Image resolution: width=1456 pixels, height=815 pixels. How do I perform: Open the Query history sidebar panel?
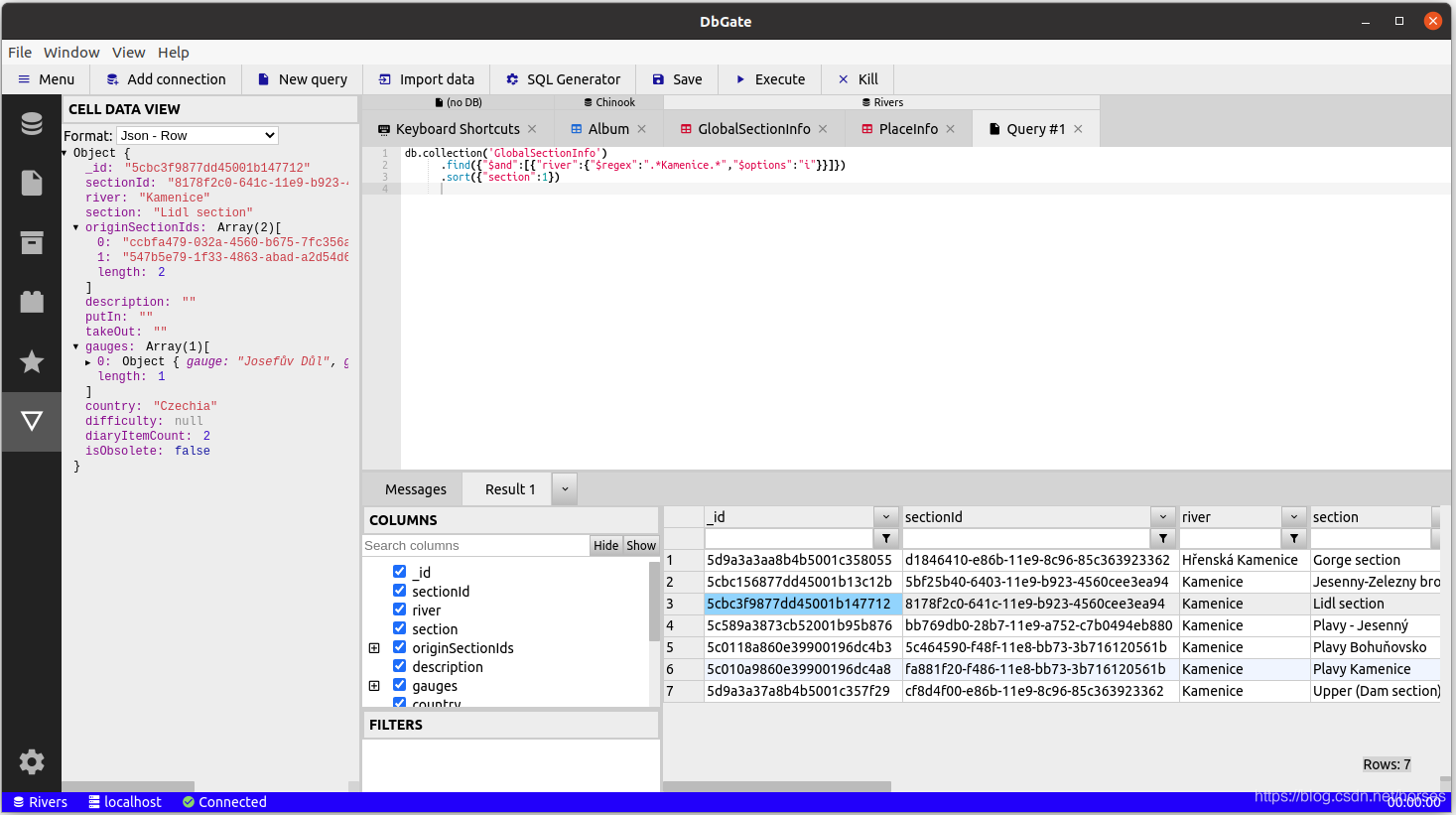coord(31,302)
